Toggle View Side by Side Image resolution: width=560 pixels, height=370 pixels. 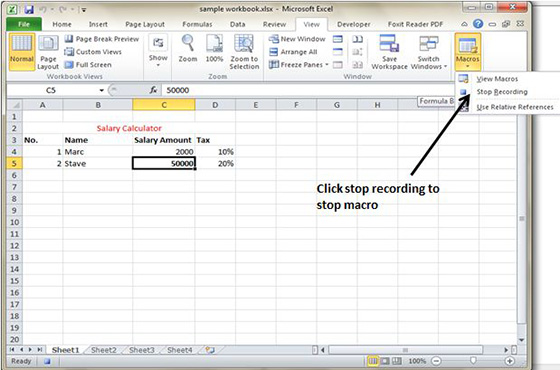(x=358, y=39)
